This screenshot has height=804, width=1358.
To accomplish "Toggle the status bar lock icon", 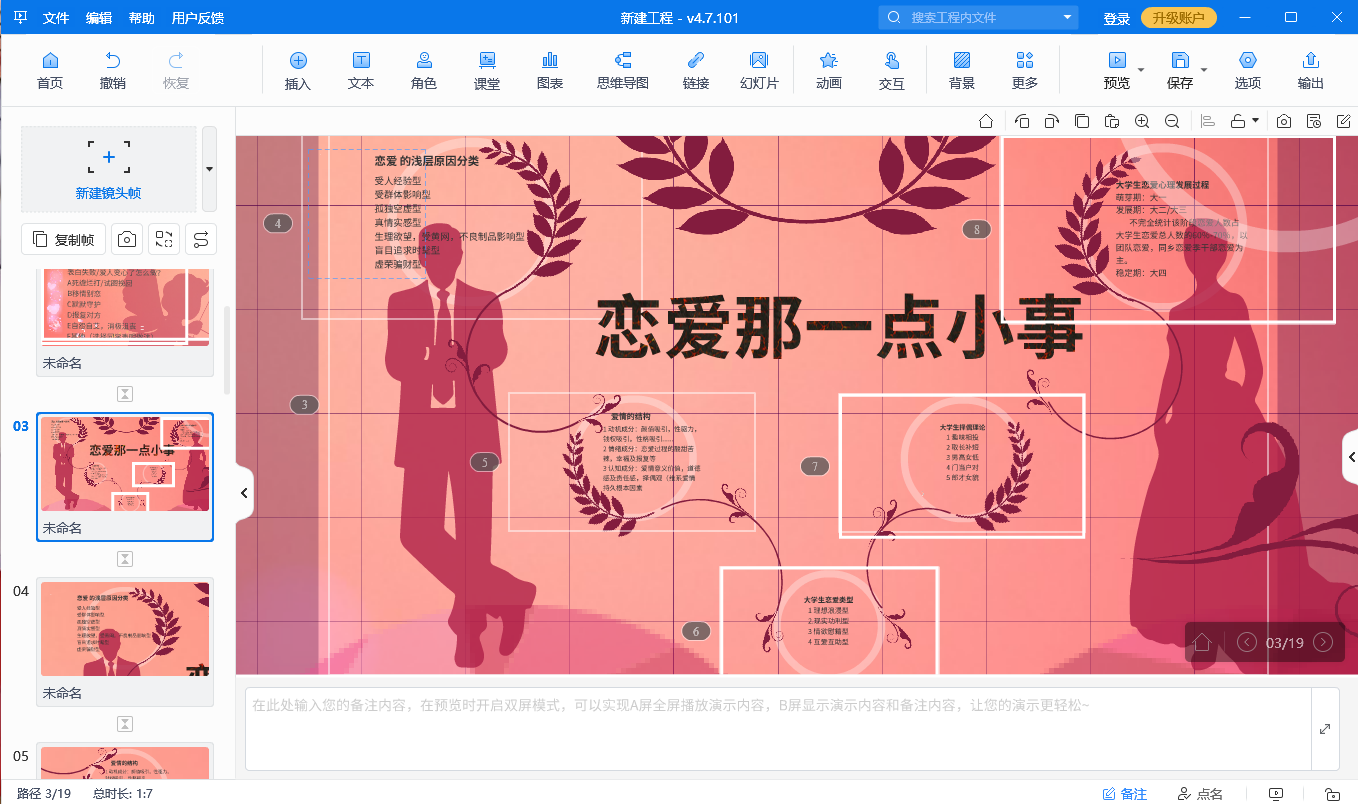I will point(1332,794).
